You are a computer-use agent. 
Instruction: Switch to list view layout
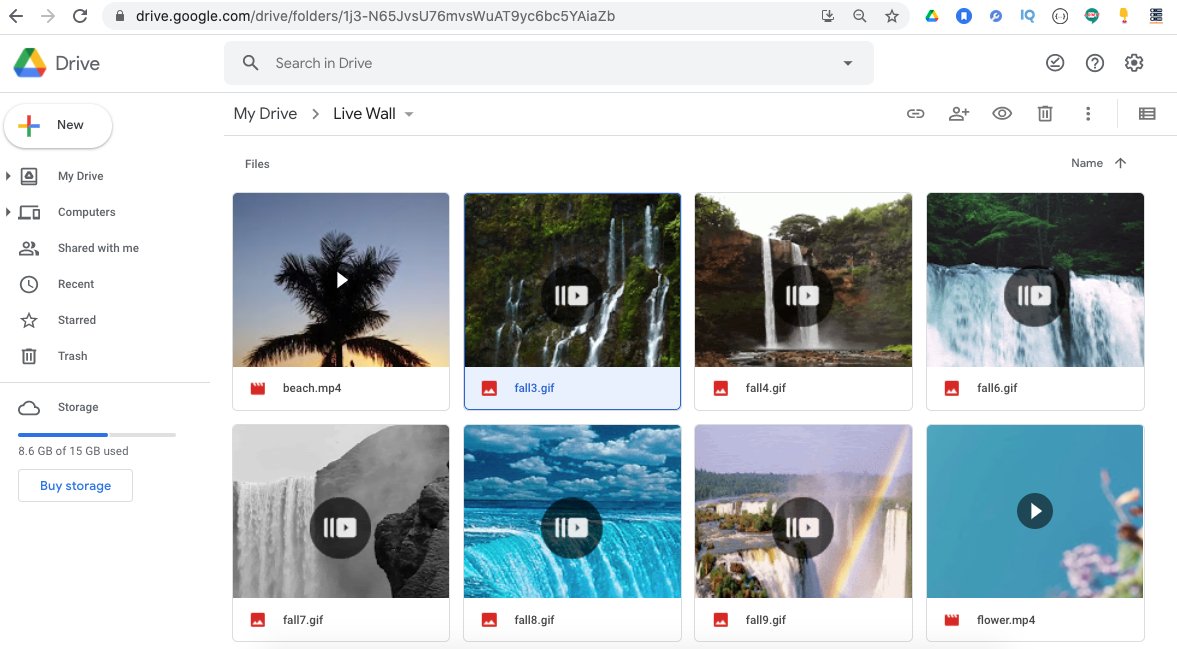pos(1147,114)
